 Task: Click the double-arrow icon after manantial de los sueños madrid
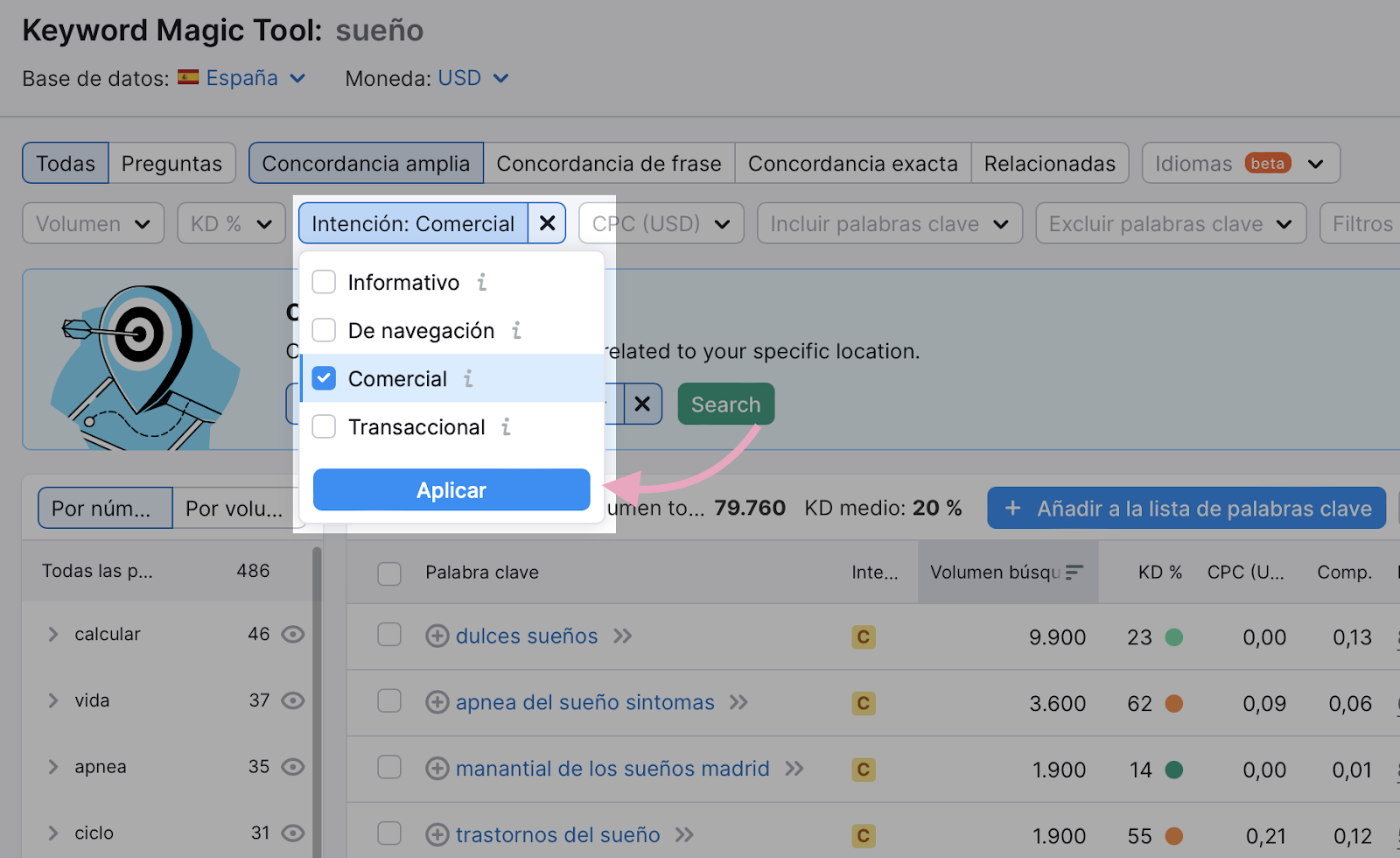click(x=797, y=769)
